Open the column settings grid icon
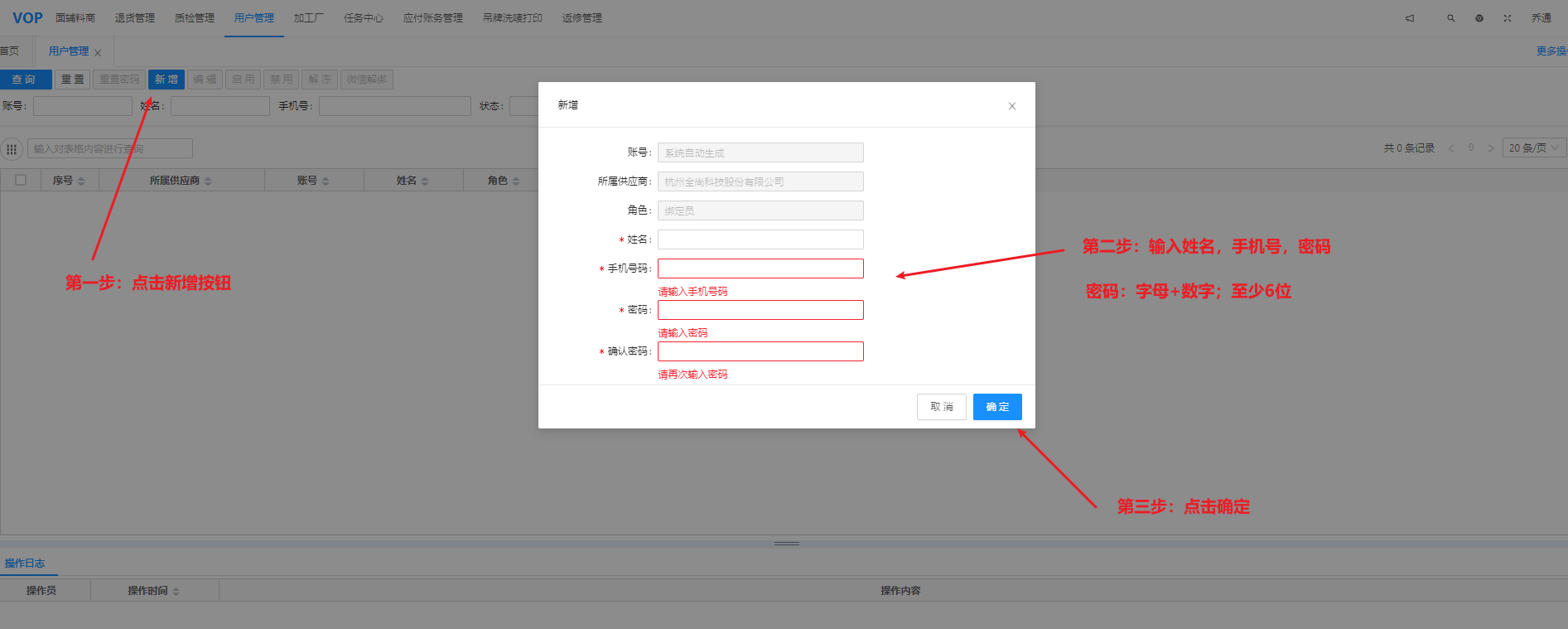The width and height of the screenshot is (1568, 629). (x=12, y=149)
